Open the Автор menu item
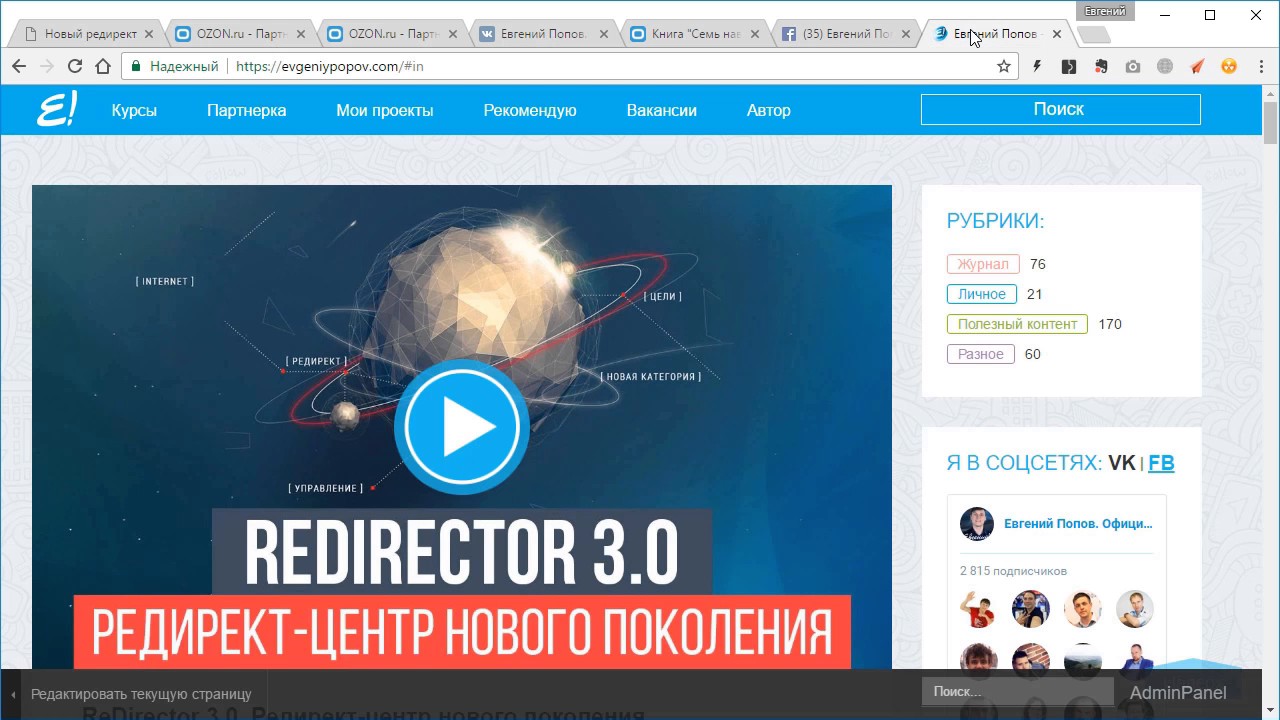The width and height of the screenshot is (1280, 720). pyautogui.click(x=769, y=111)
